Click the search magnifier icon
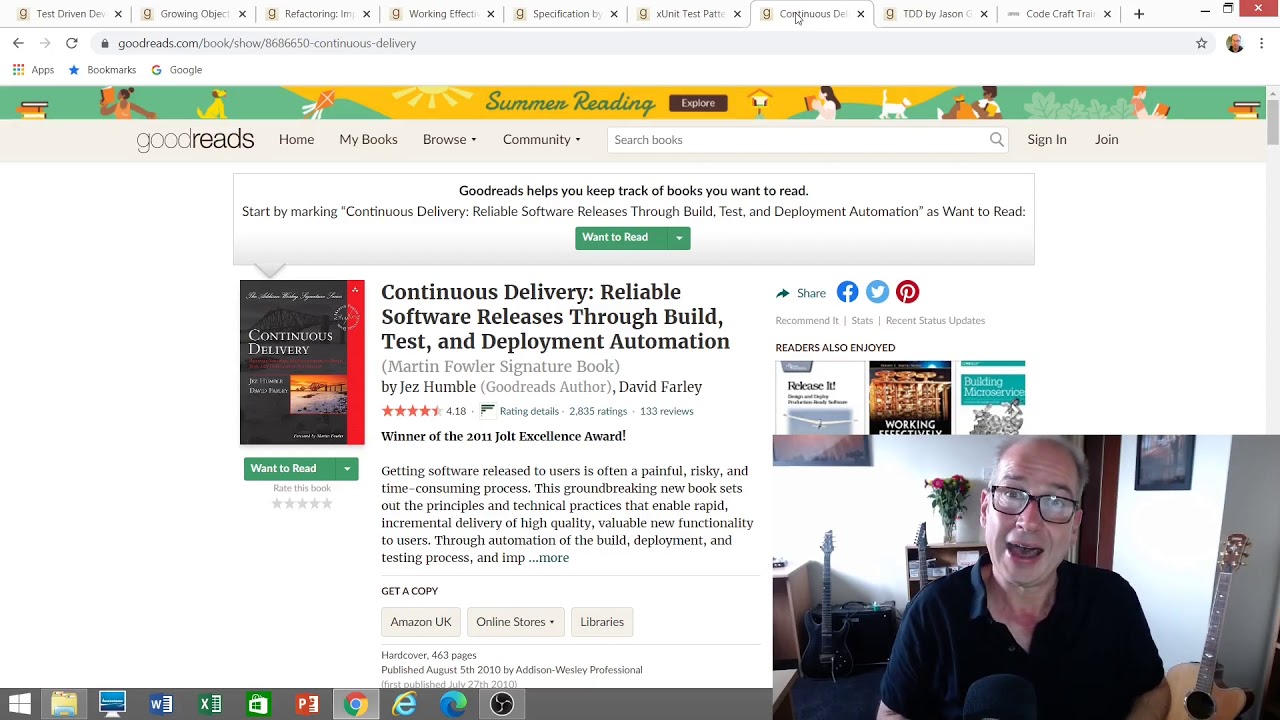1280x720 pixels. (997, 140)
